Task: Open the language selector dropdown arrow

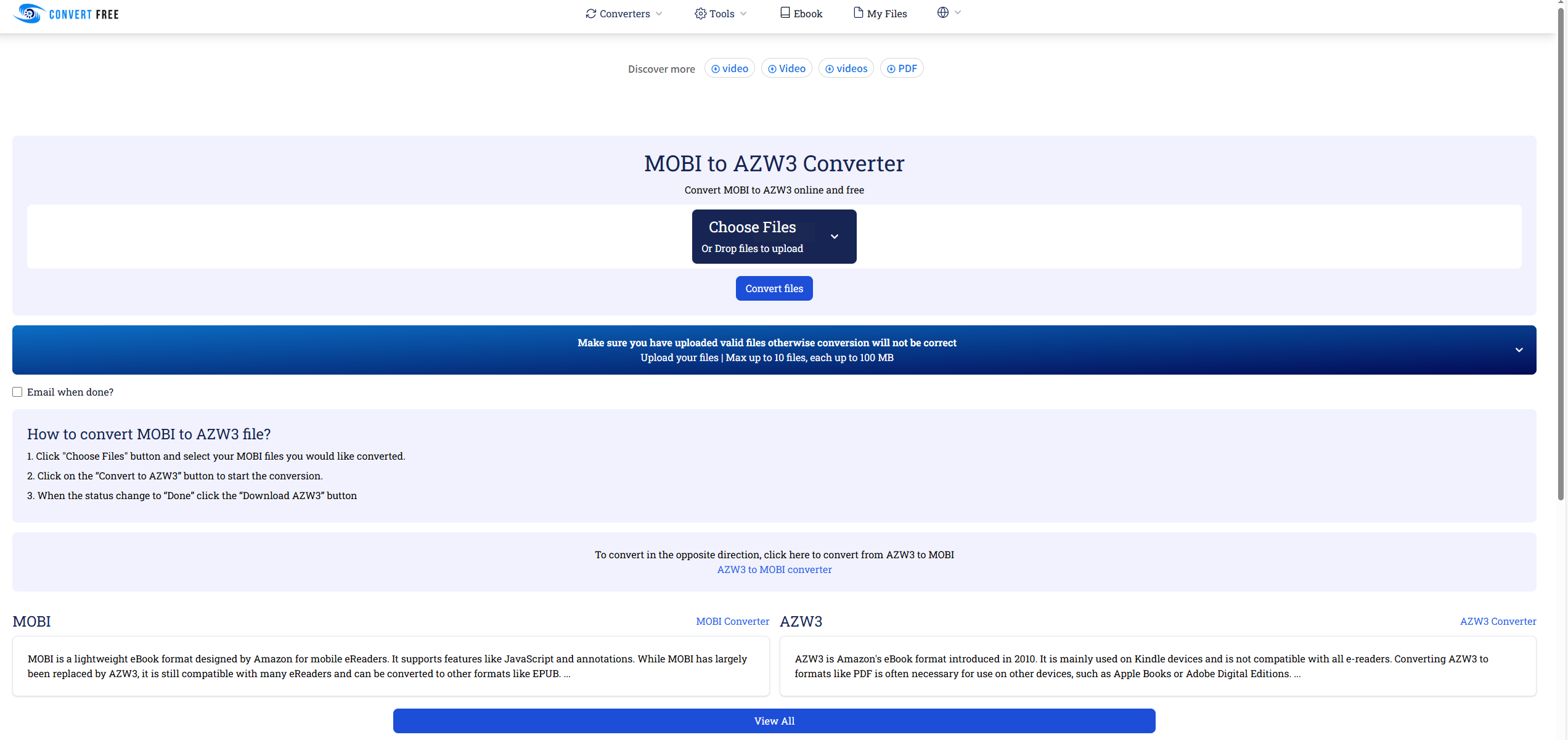Action: pos(958,12)
